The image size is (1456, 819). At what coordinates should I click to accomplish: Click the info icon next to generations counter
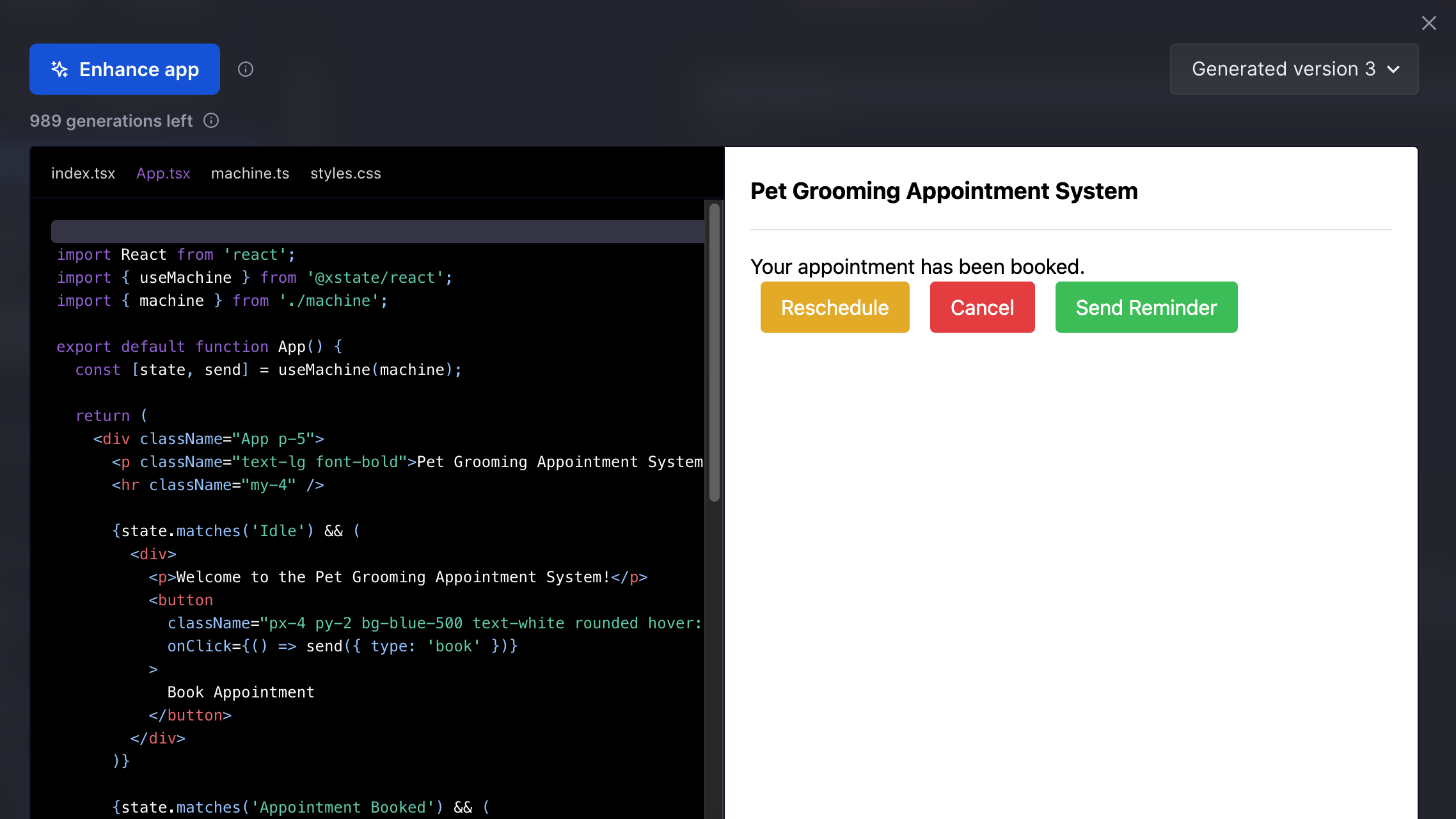click(x=211, y=120)
